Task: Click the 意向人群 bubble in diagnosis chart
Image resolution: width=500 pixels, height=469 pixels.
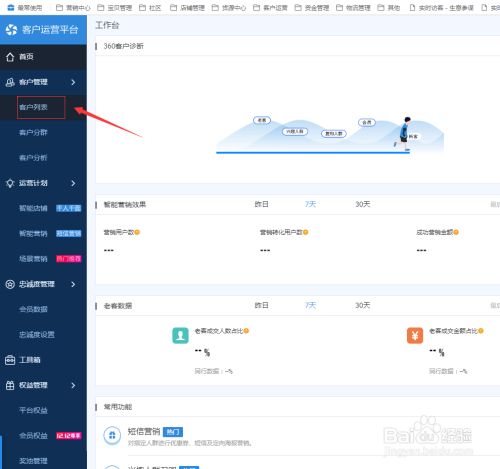Action: tap(334, 133)
